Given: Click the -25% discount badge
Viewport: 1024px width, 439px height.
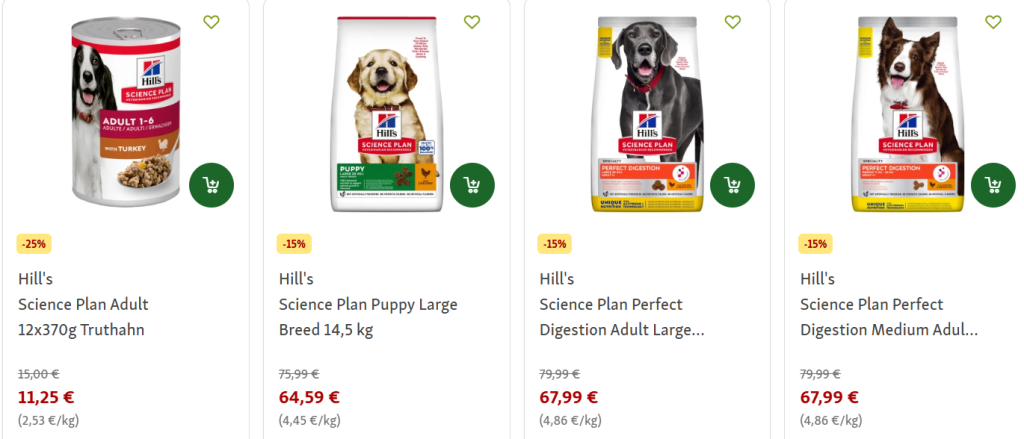Looking at the screenshot, I should click(x=34, y=244).
